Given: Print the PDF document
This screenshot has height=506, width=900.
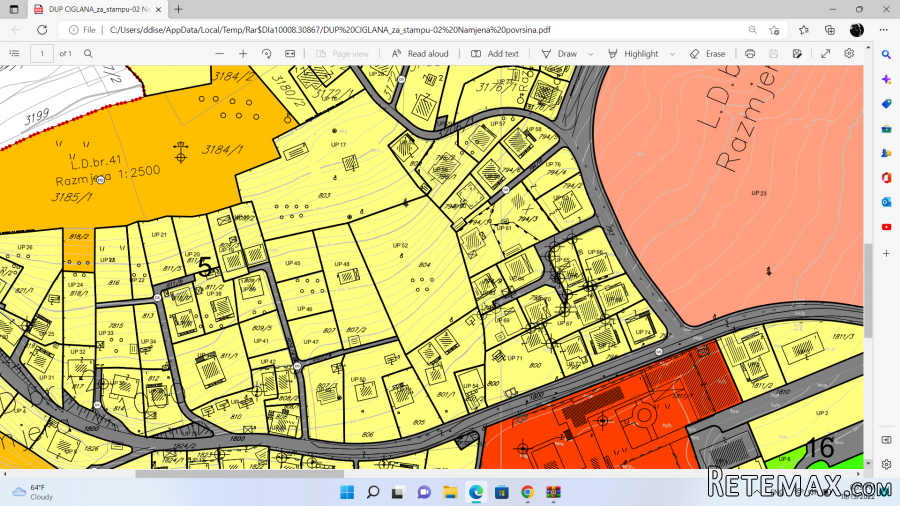Looking at the screenshot, I should pos(750,53).
